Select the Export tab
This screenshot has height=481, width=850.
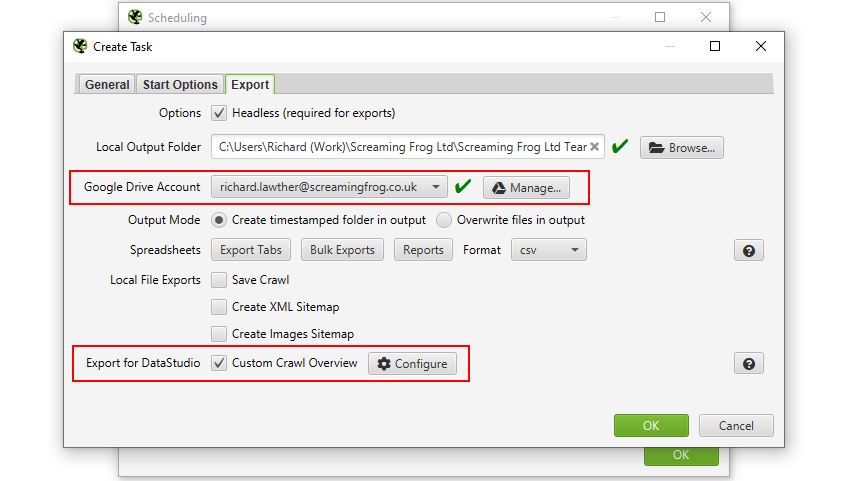click(x=250, y=85)
